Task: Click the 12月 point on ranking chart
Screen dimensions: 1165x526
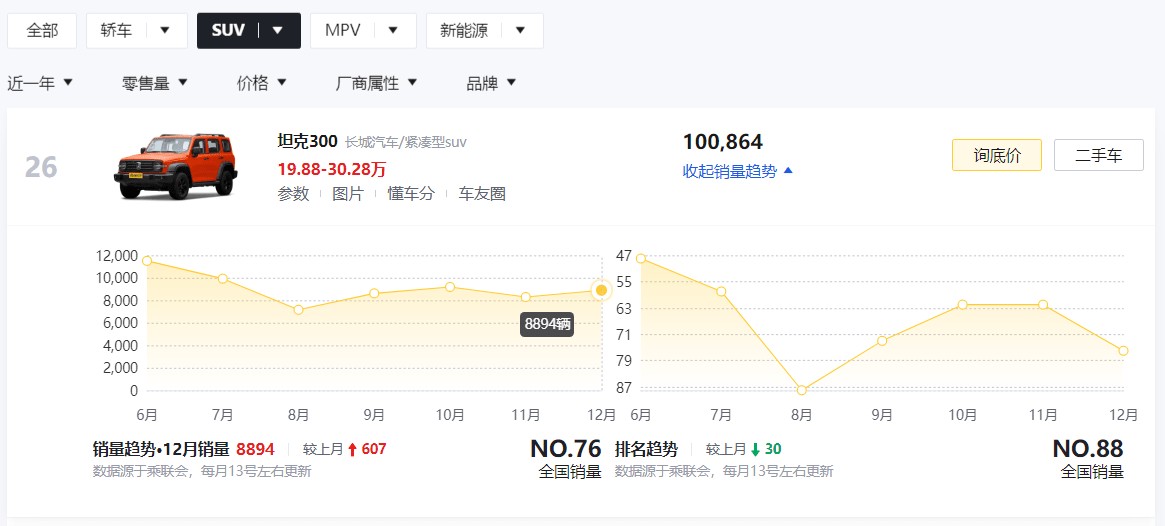Action: click(1123, 351)
